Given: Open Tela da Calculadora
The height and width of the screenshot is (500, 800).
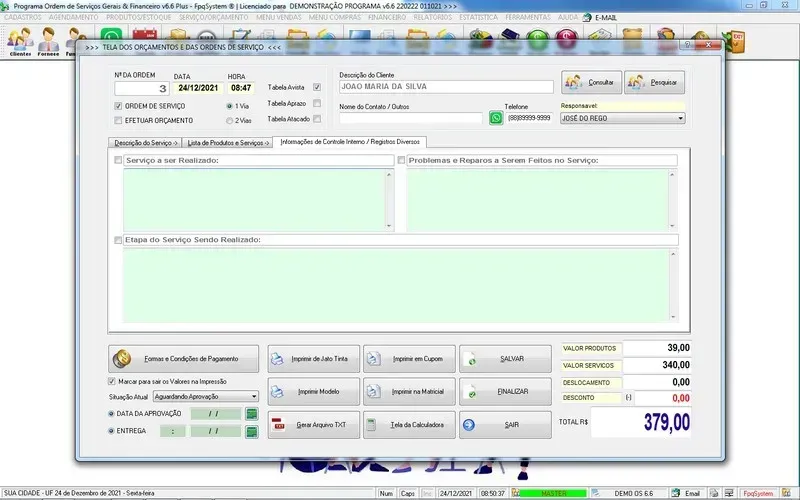Looking at the screenshot, I should (409, 425).
